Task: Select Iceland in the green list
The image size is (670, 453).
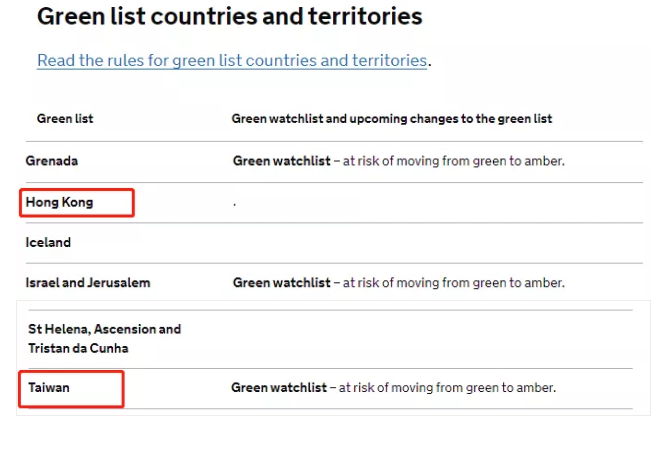Action: (48, 242)
